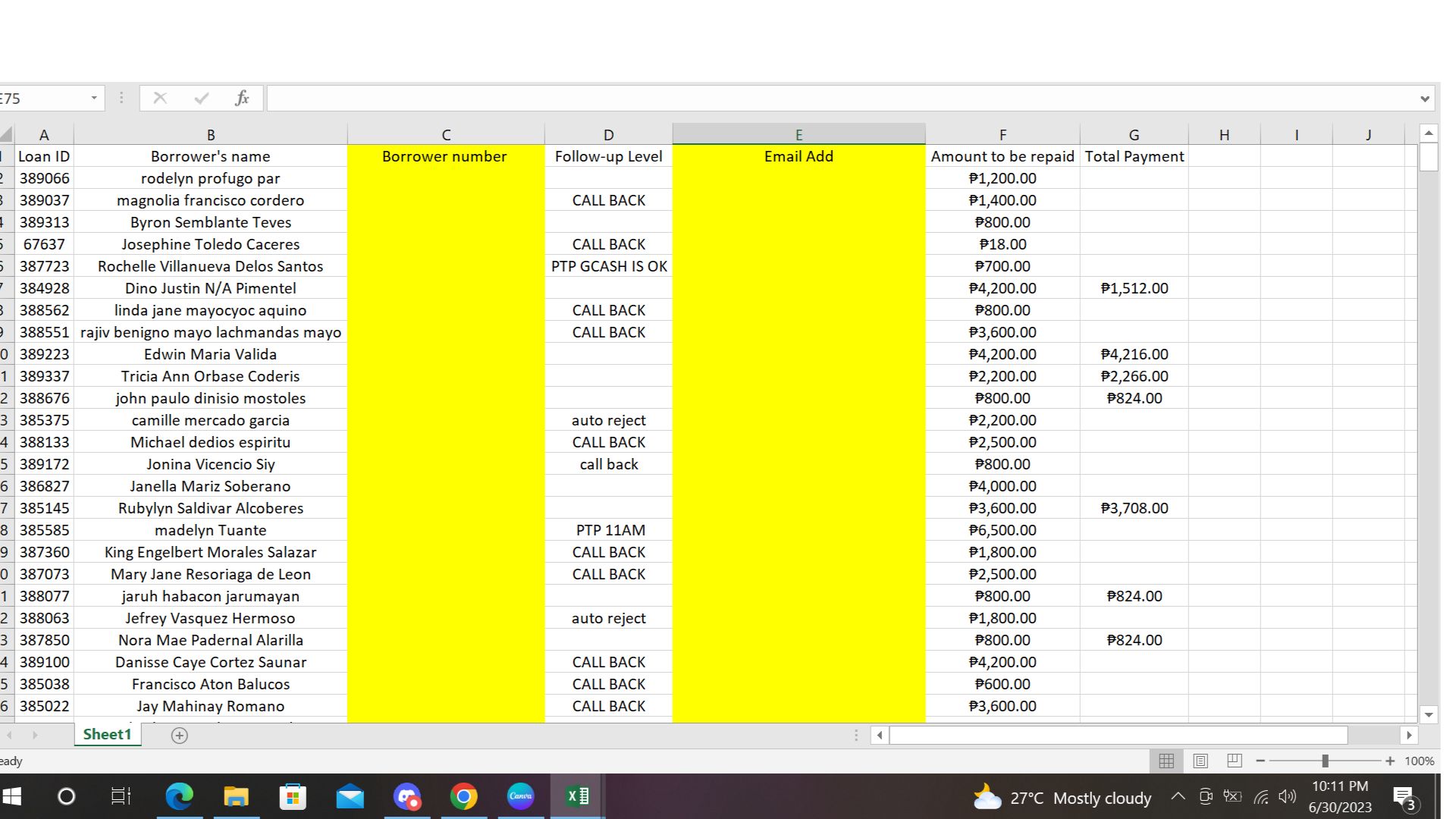Open File Explorer from the taskbar

pyautogui.click(x=236, y=796)
